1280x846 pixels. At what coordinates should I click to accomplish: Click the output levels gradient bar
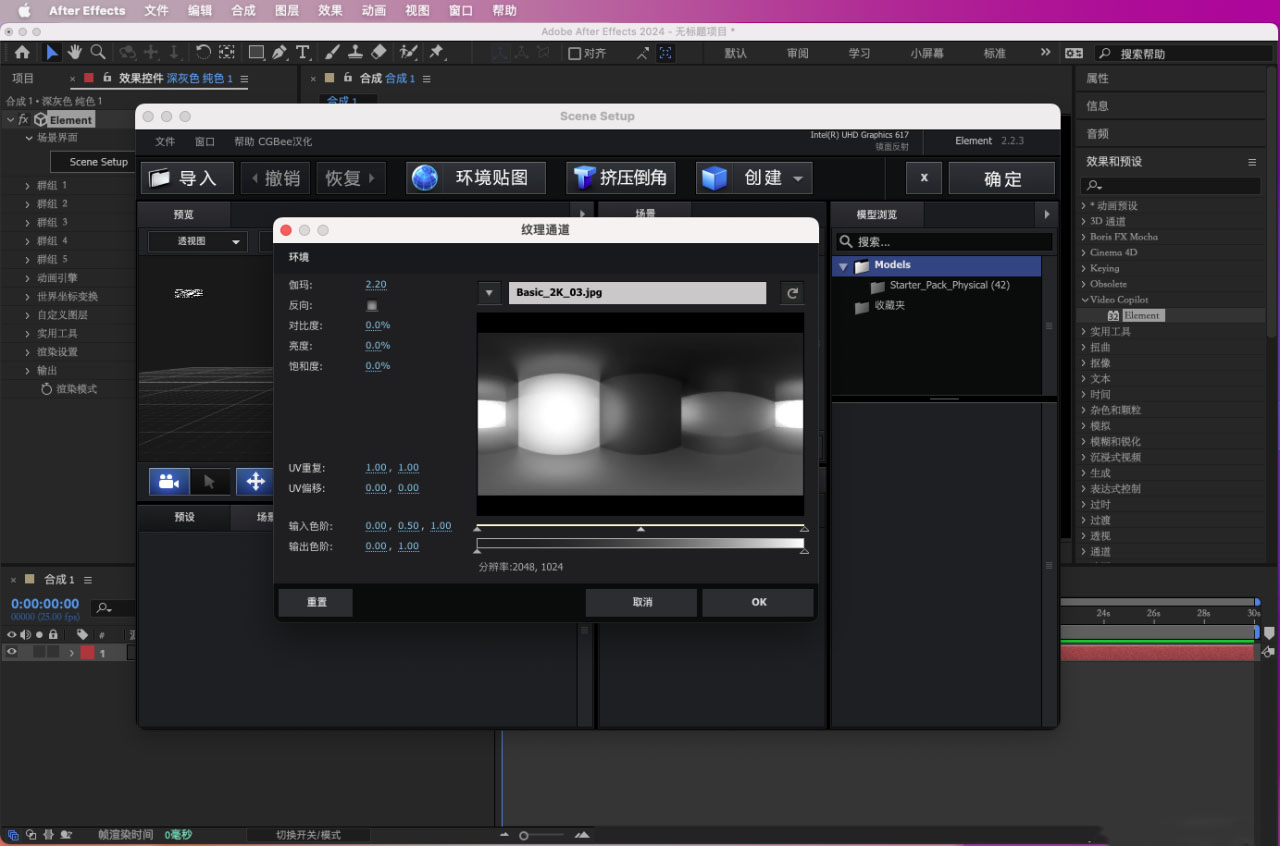pyautogui.click(x=641, y=543)
